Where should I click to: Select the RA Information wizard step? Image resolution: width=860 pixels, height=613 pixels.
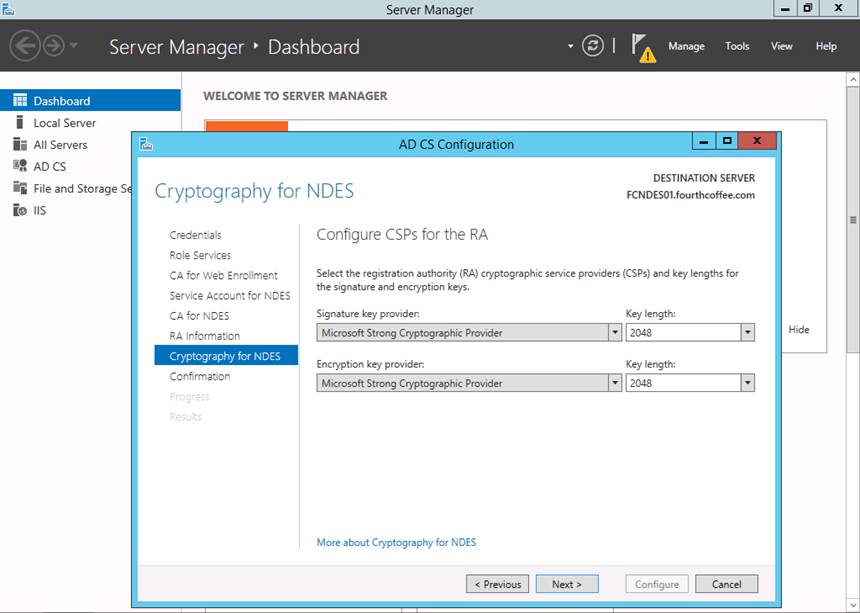point(204,336)
